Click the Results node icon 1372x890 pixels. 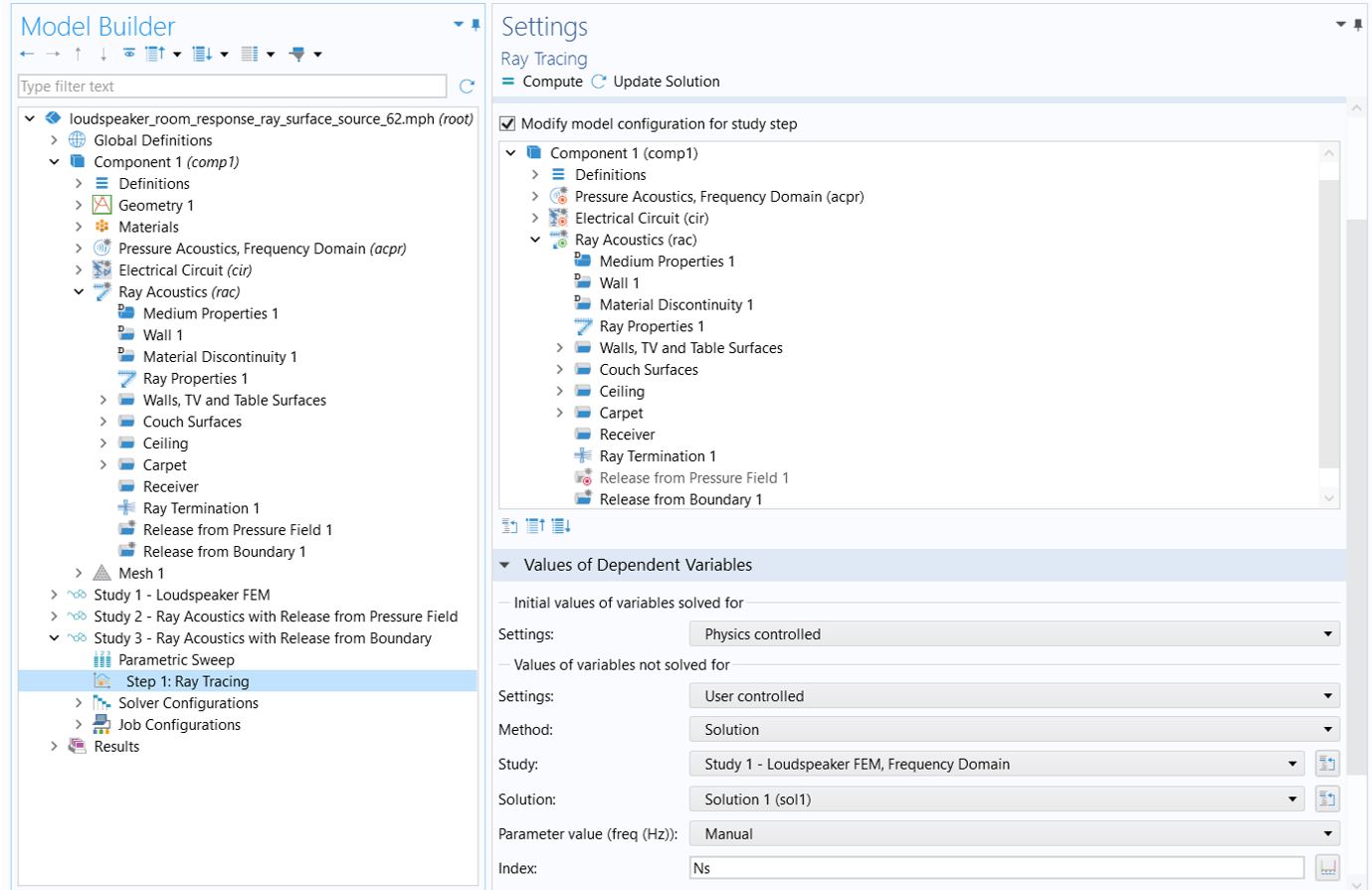coord(77,746)
